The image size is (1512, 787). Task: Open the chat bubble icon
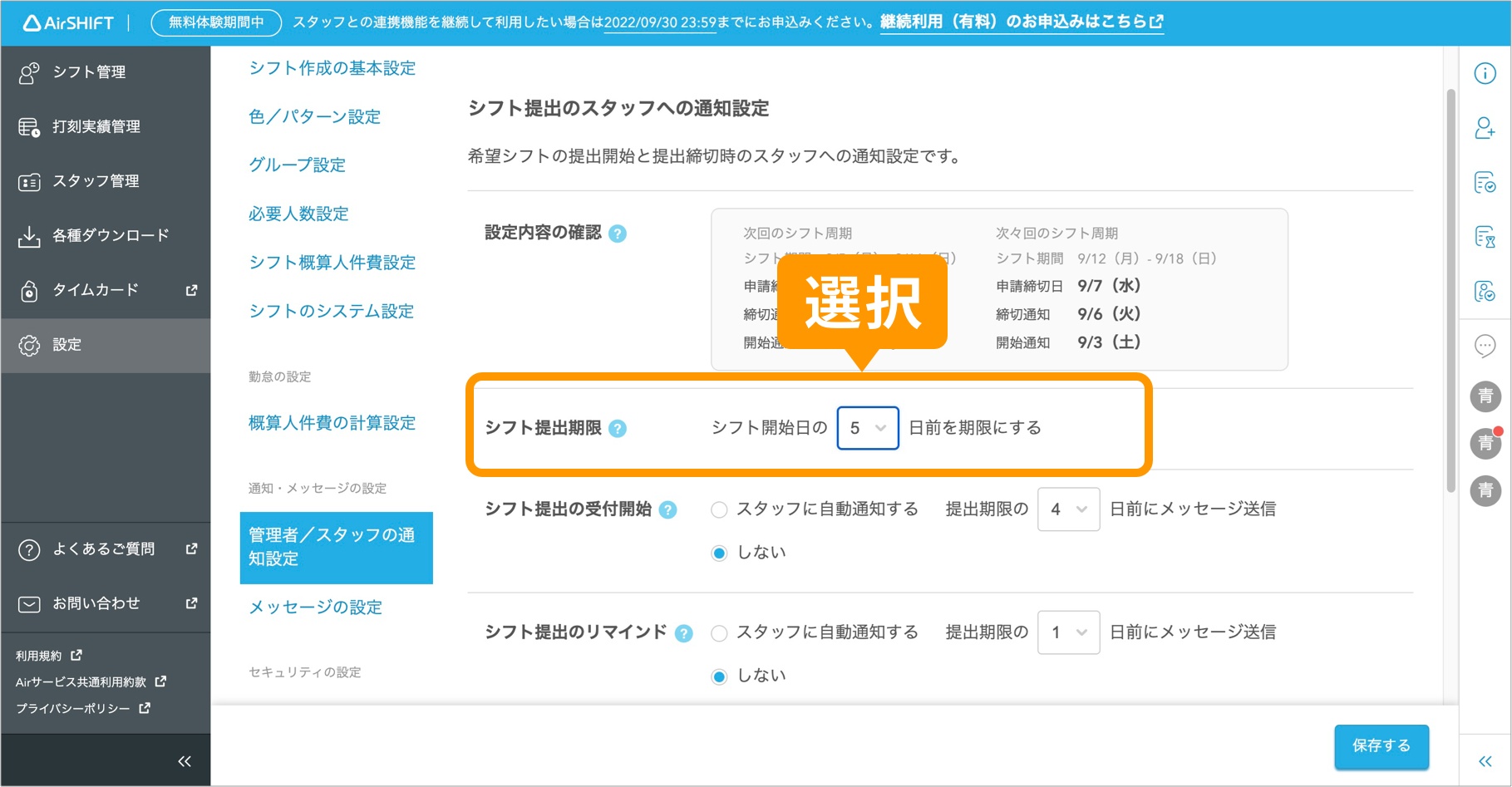click(x=1487, y=347)
